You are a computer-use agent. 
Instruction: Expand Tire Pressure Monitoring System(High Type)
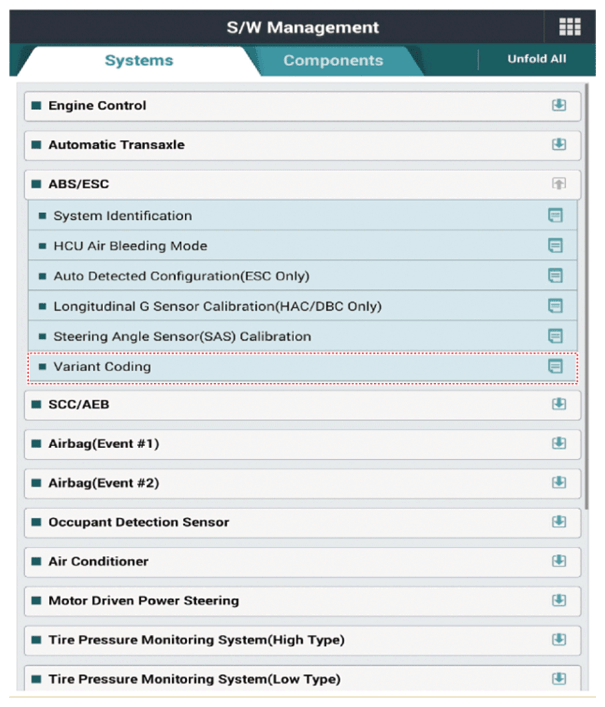(559, 640)
